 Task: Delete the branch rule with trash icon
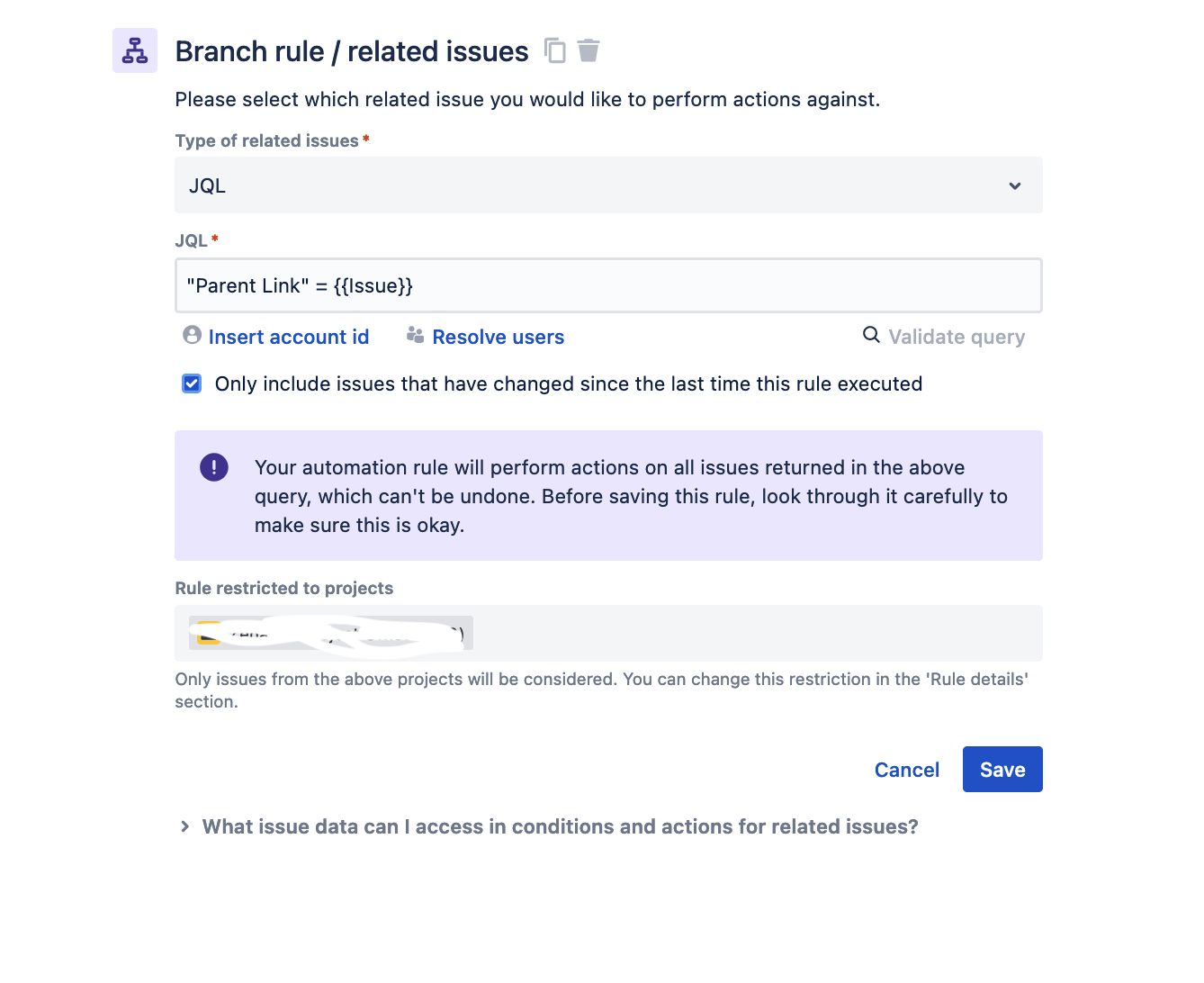click(x=589, y=50)
